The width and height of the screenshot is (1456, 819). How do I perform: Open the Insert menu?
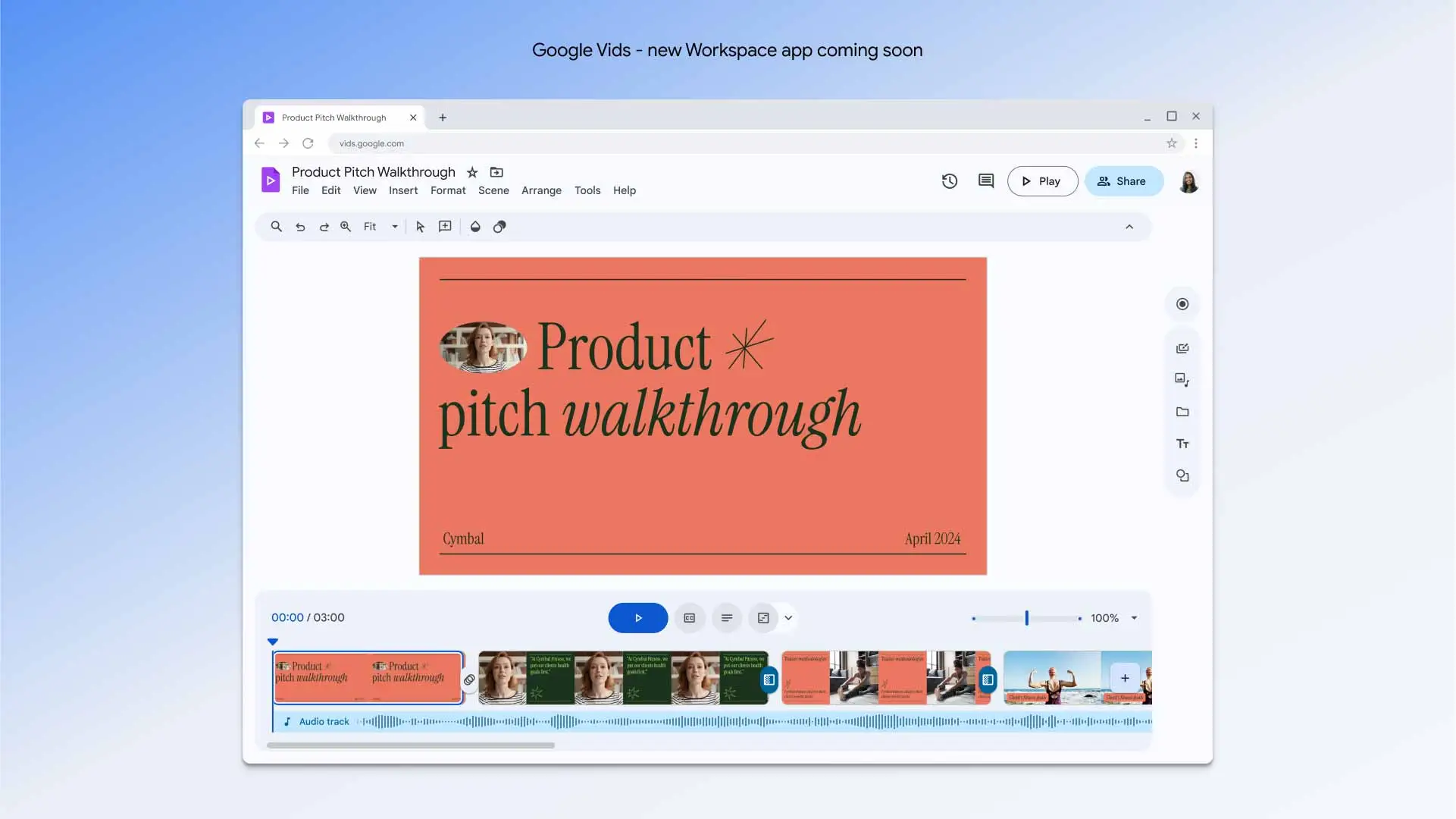(x=402, y=190)
